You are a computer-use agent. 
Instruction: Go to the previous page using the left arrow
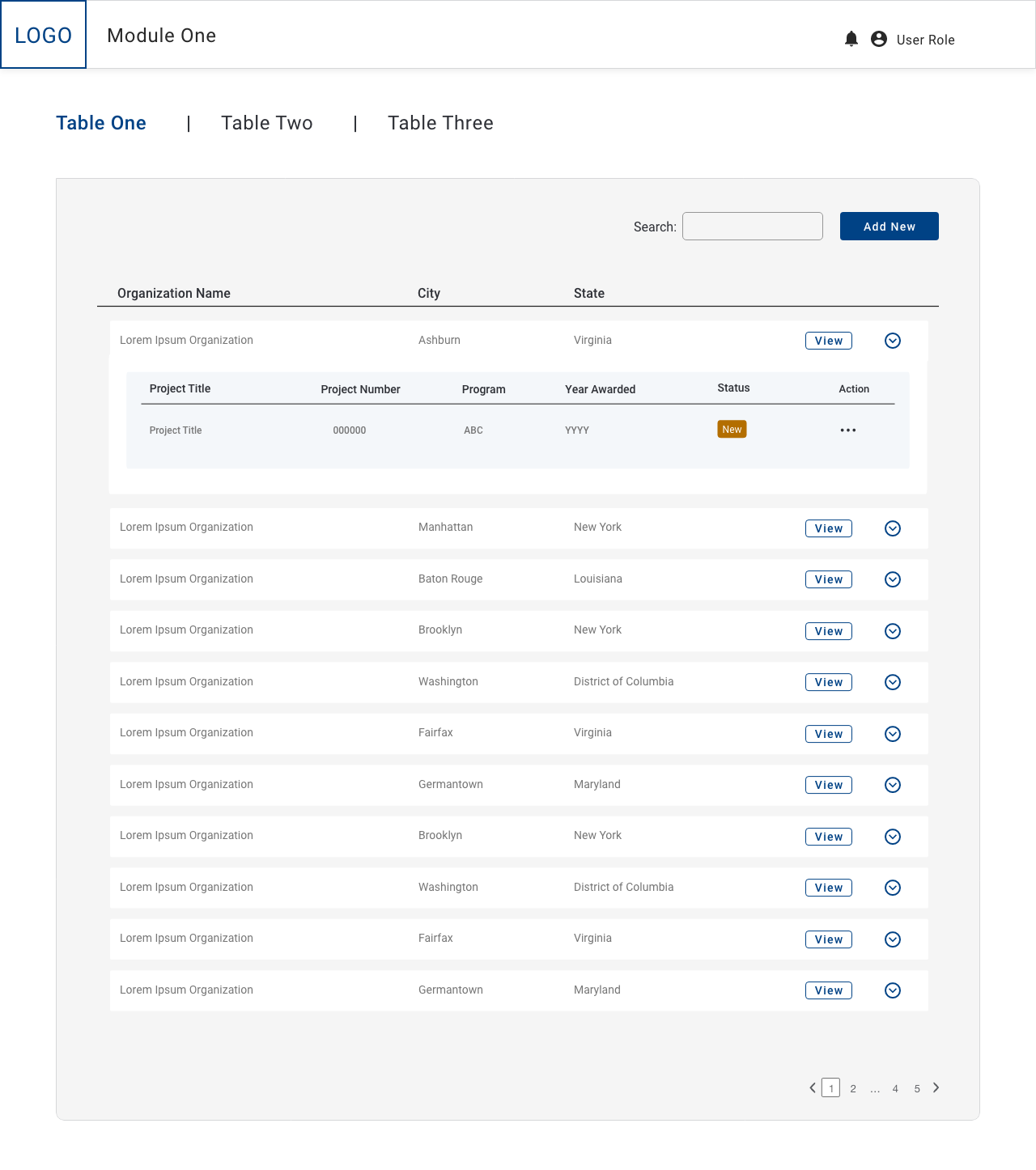point(813,1088)
